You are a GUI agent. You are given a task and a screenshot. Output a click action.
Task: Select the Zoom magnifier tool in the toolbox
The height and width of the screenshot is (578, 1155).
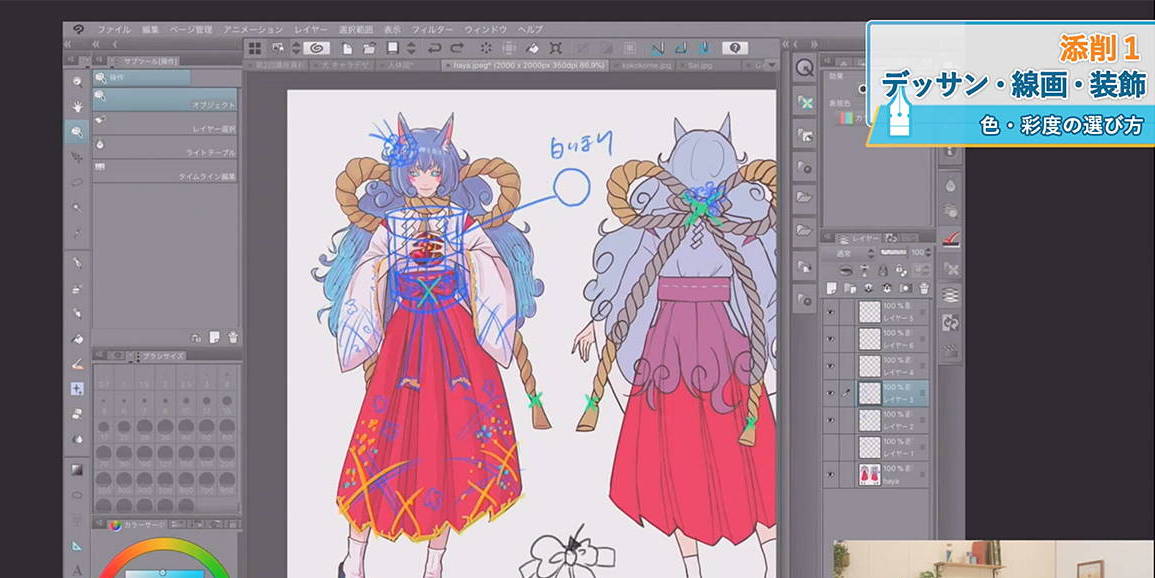[77, 82]
